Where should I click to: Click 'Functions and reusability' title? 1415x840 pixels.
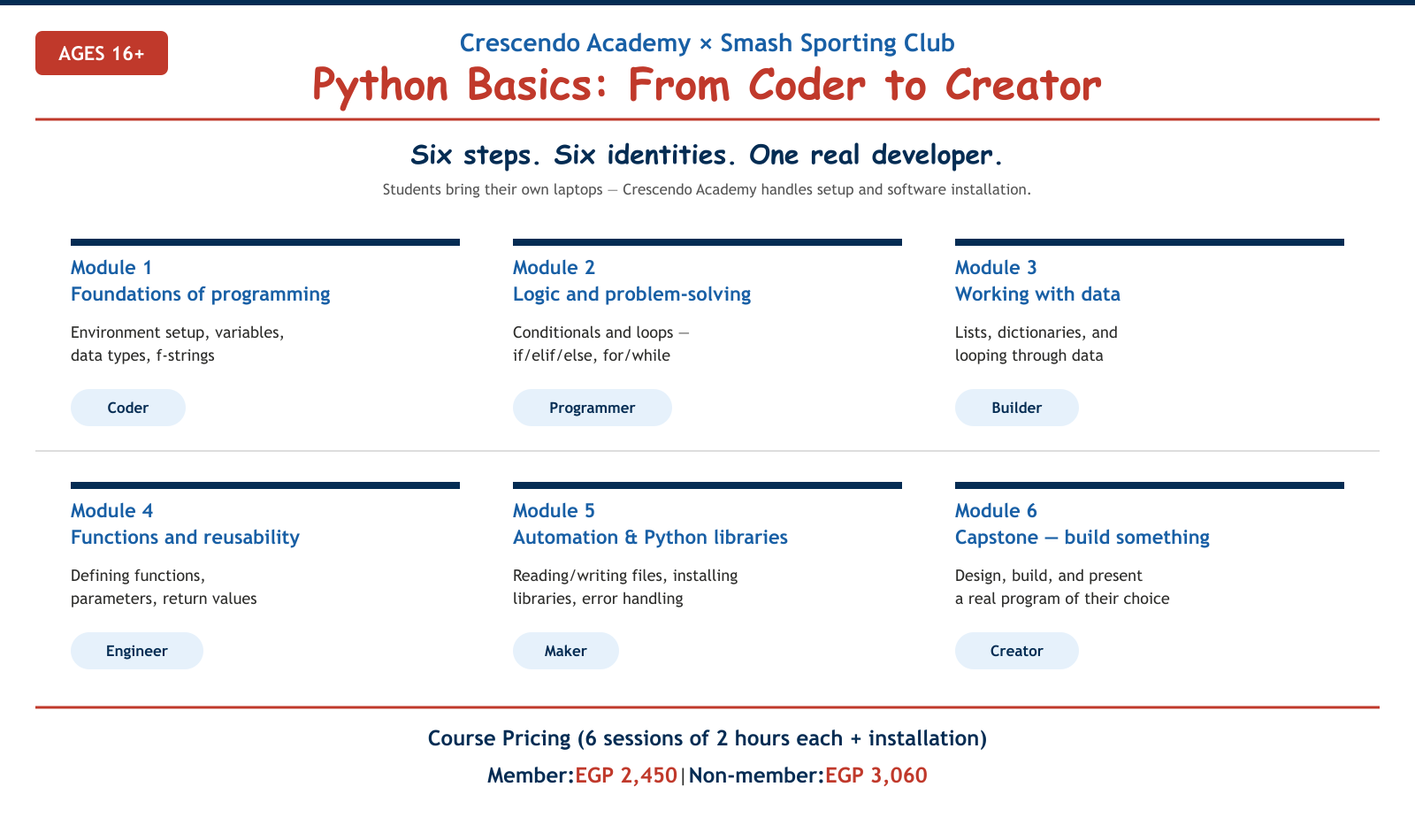(186, 537)
